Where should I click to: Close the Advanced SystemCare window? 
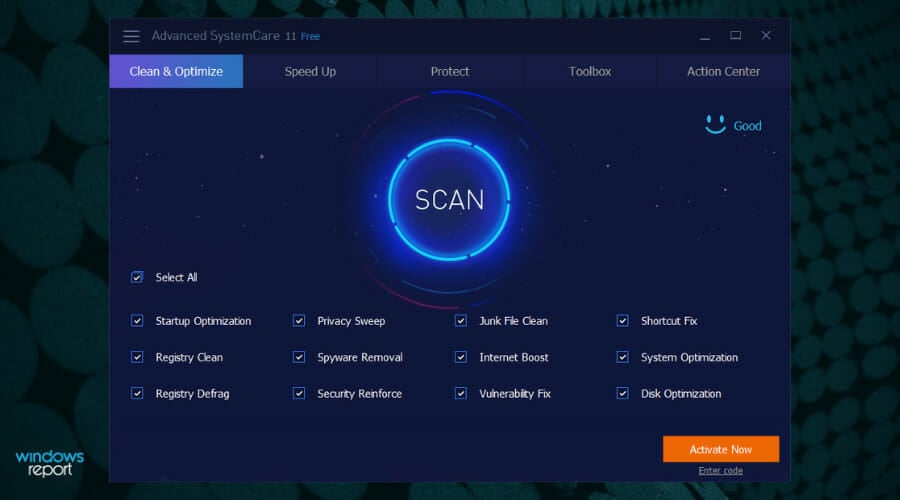pyautogui.click(x=766, y=36)
